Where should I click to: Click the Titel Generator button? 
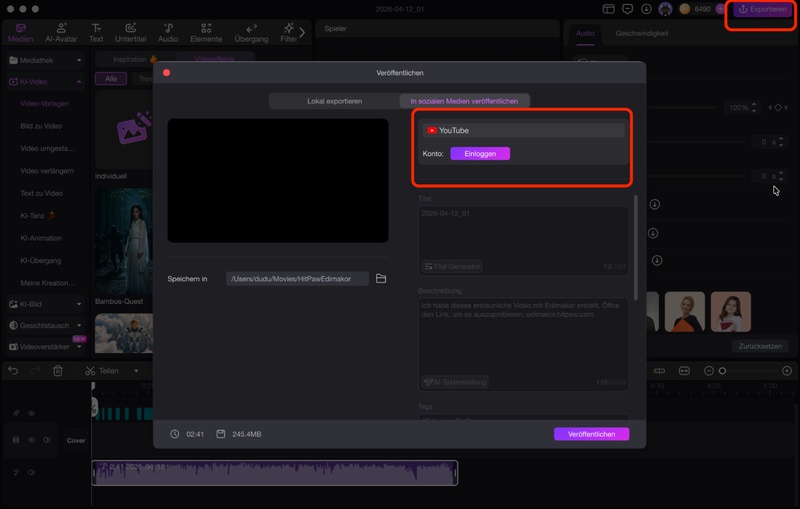pos(452,266)
